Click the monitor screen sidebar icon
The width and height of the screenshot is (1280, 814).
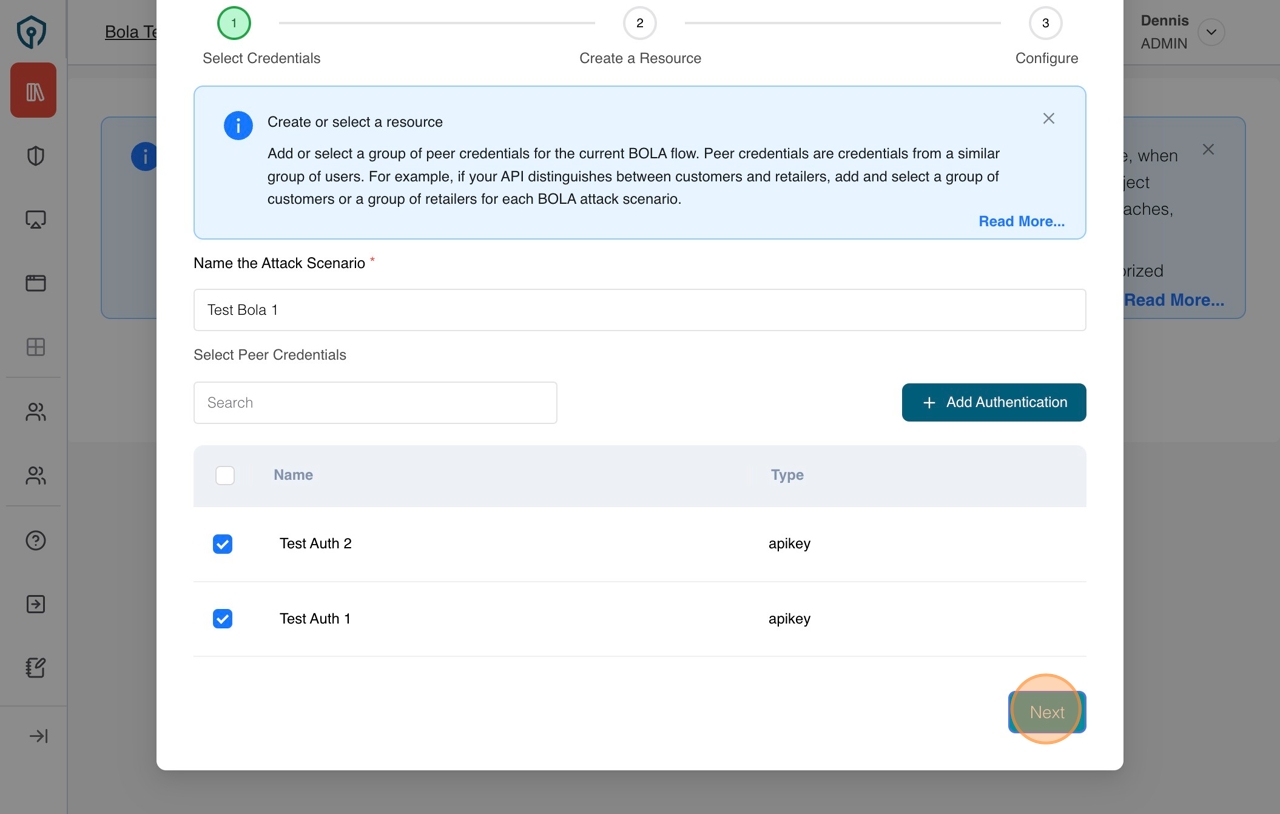[x=36, y=220]
